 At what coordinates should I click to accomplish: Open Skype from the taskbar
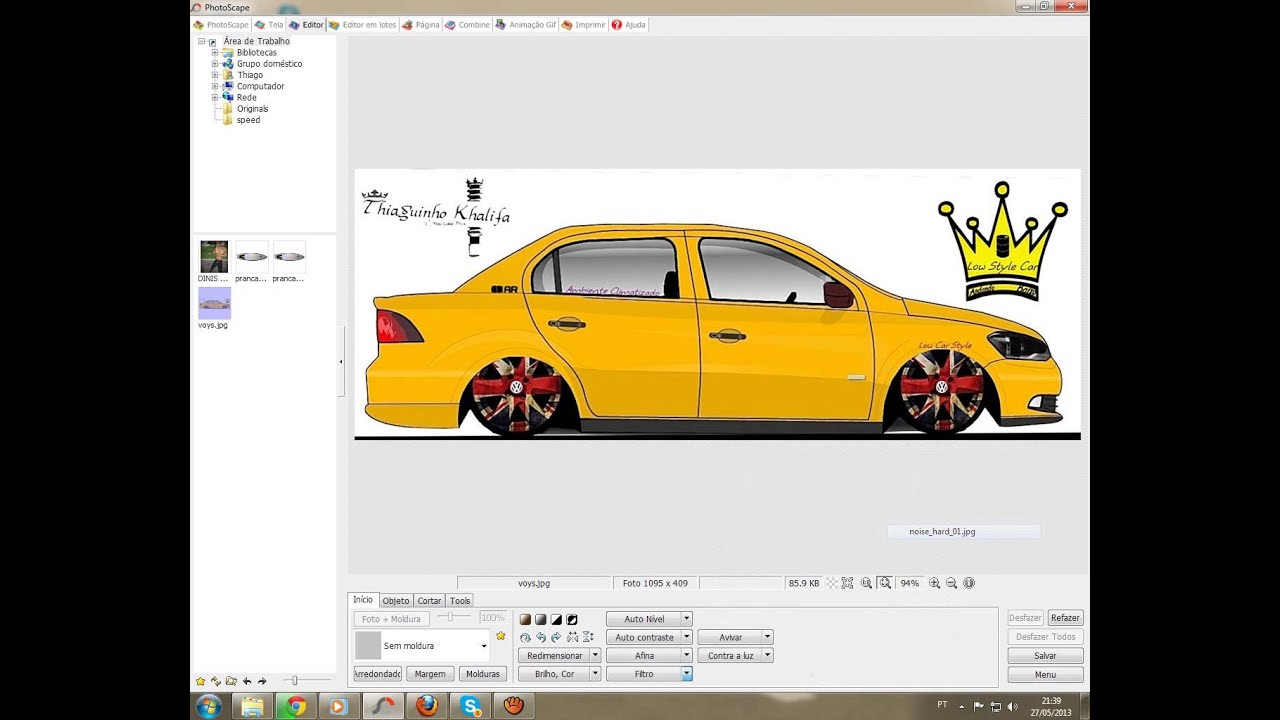click(x=470, y=706)
